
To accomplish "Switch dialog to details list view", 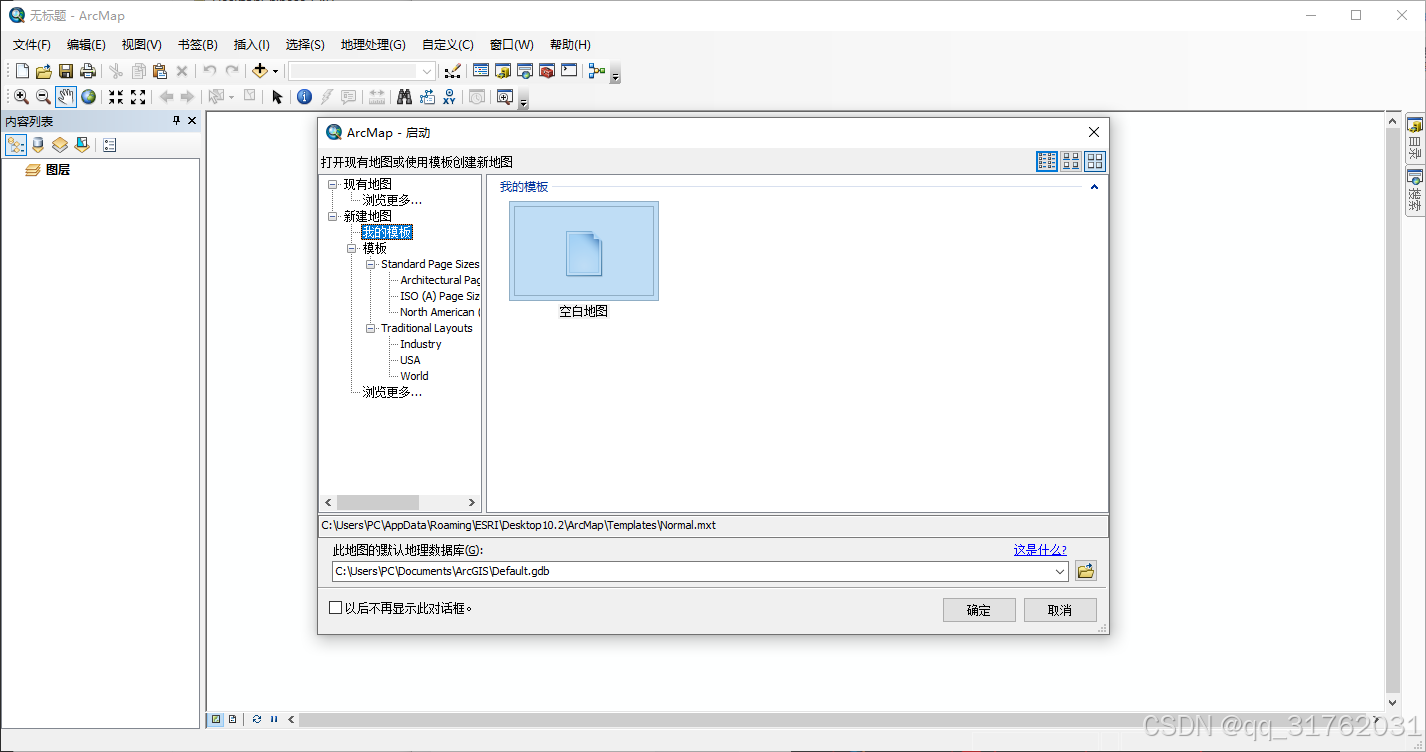I will pyautogui.click(x=1047, y=161).
